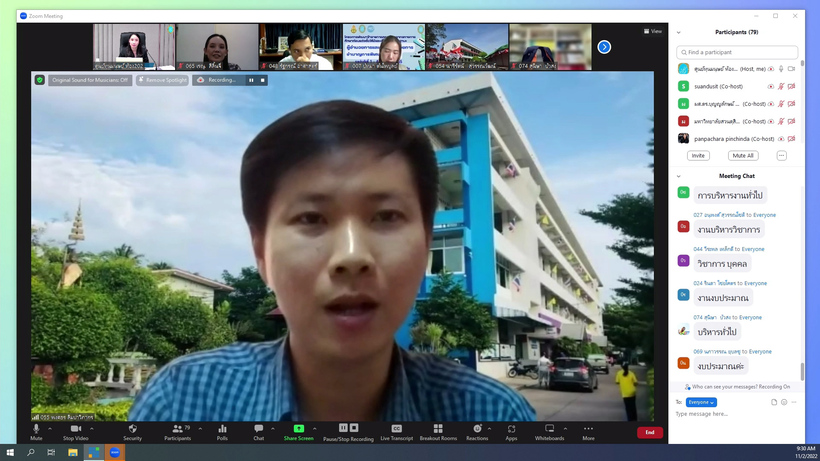The width and height of the screenshot is (820, 461).
Task: Open the Polls bar-chart icon
Action: click(222, 429)
